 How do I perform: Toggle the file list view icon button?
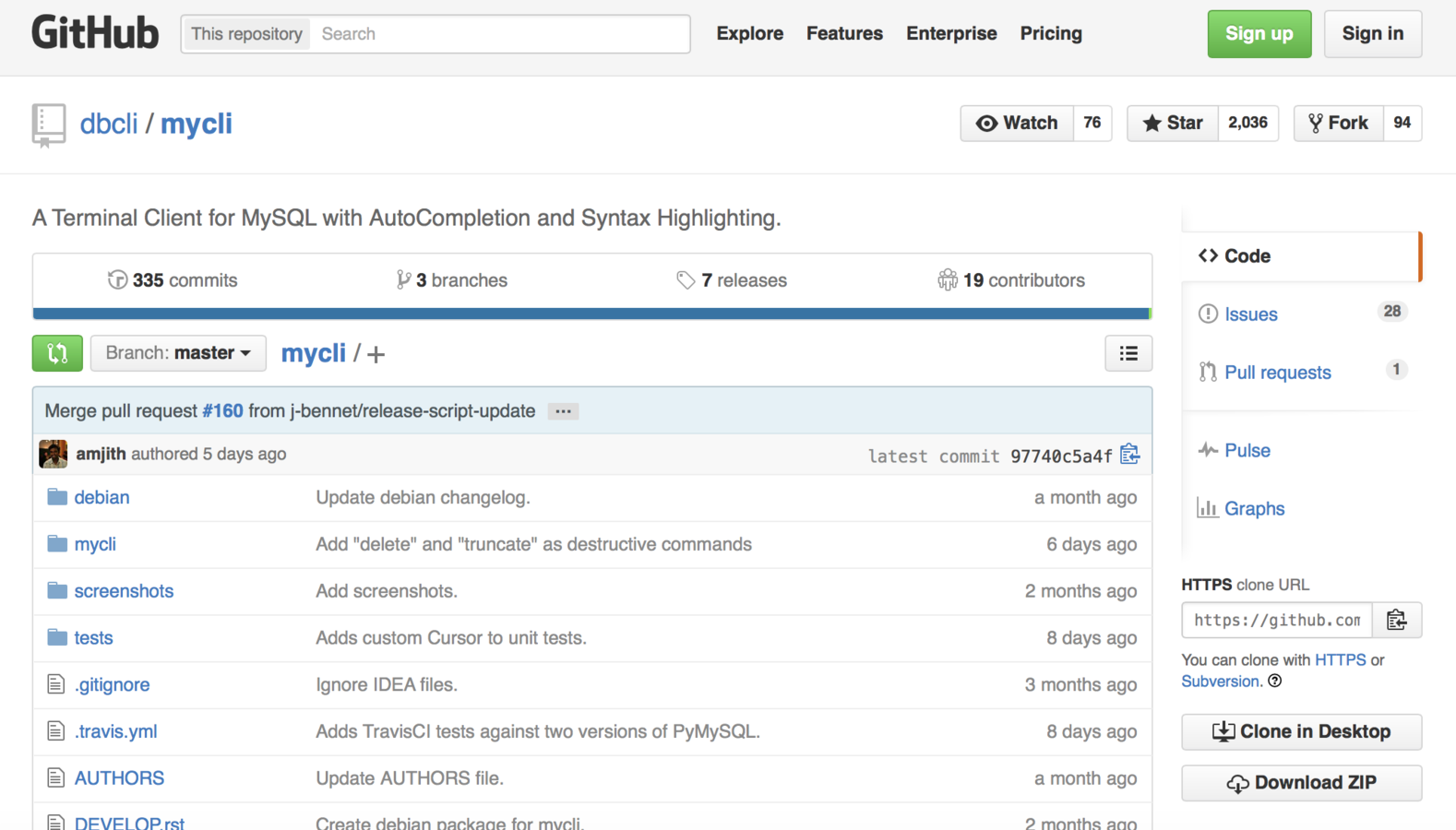tap(1128, 353)
